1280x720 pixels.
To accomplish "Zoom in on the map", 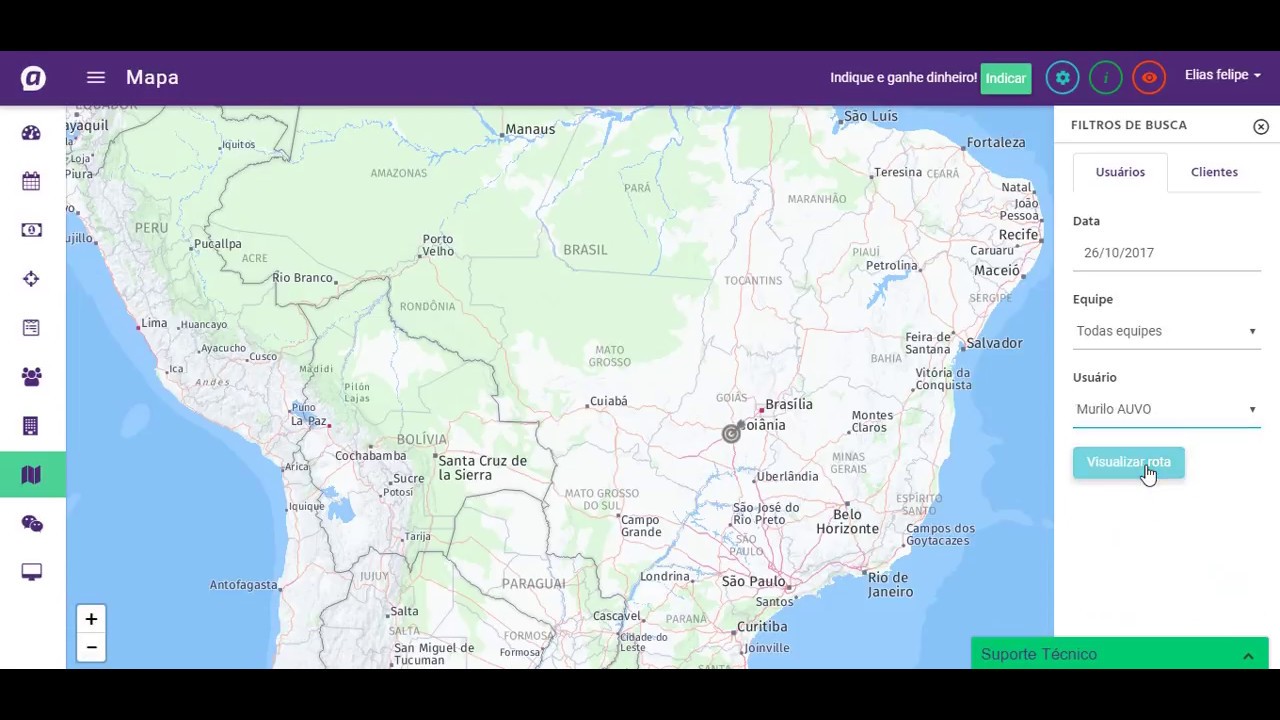I will [91, 619].
